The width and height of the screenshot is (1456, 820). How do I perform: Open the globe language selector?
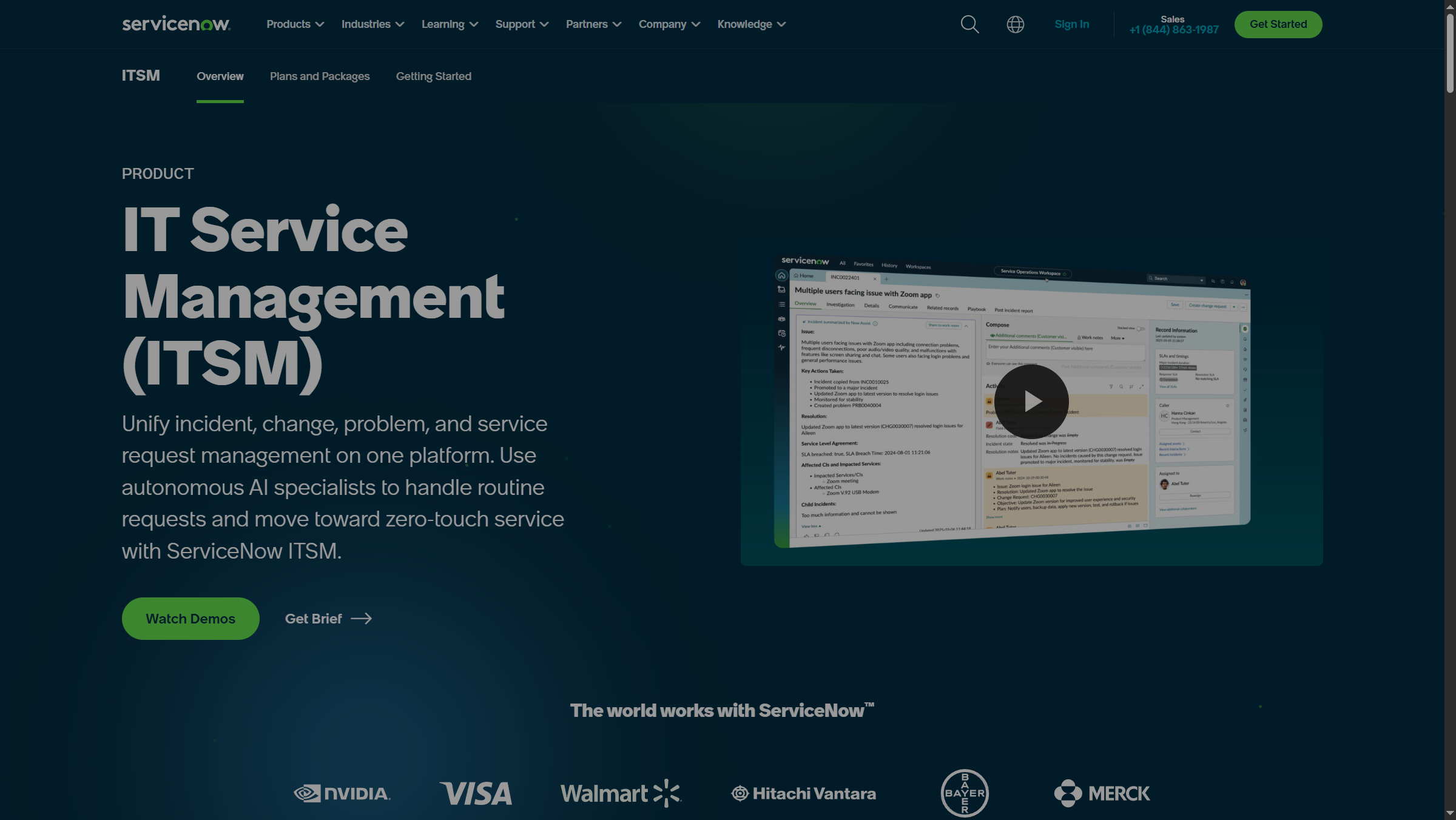(1015, 24)
